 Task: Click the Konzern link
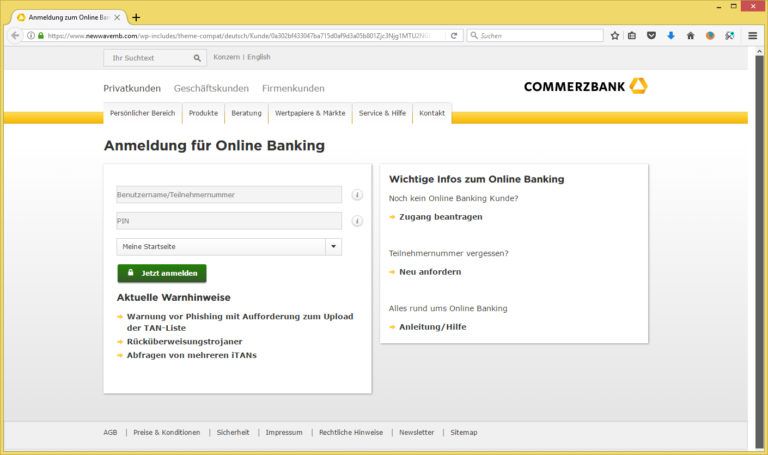[x=227, y=57]
